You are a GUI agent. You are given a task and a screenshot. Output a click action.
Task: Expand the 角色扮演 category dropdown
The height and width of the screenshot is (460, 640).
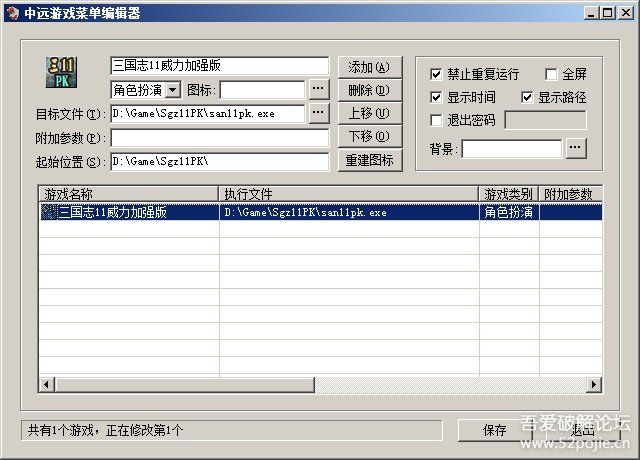point(173,91)
